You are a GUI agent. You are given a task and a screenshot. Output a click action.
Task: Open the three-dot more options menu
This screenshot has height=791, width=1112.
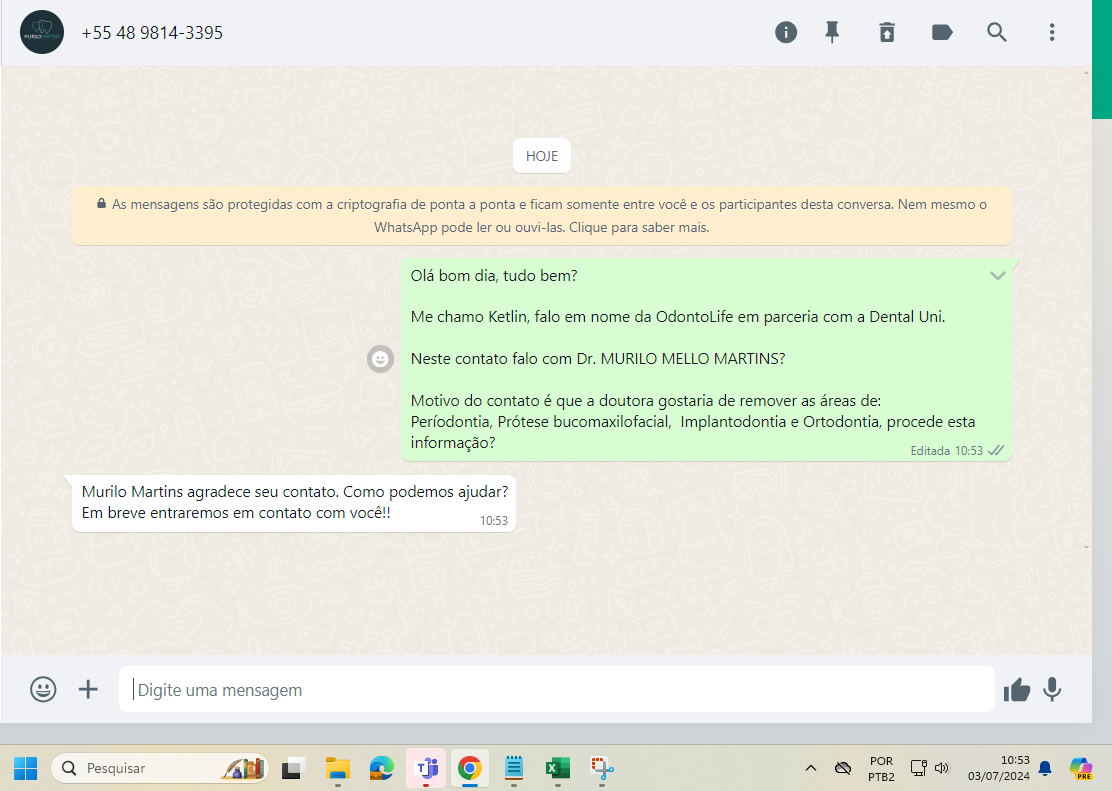[1052, 33]
